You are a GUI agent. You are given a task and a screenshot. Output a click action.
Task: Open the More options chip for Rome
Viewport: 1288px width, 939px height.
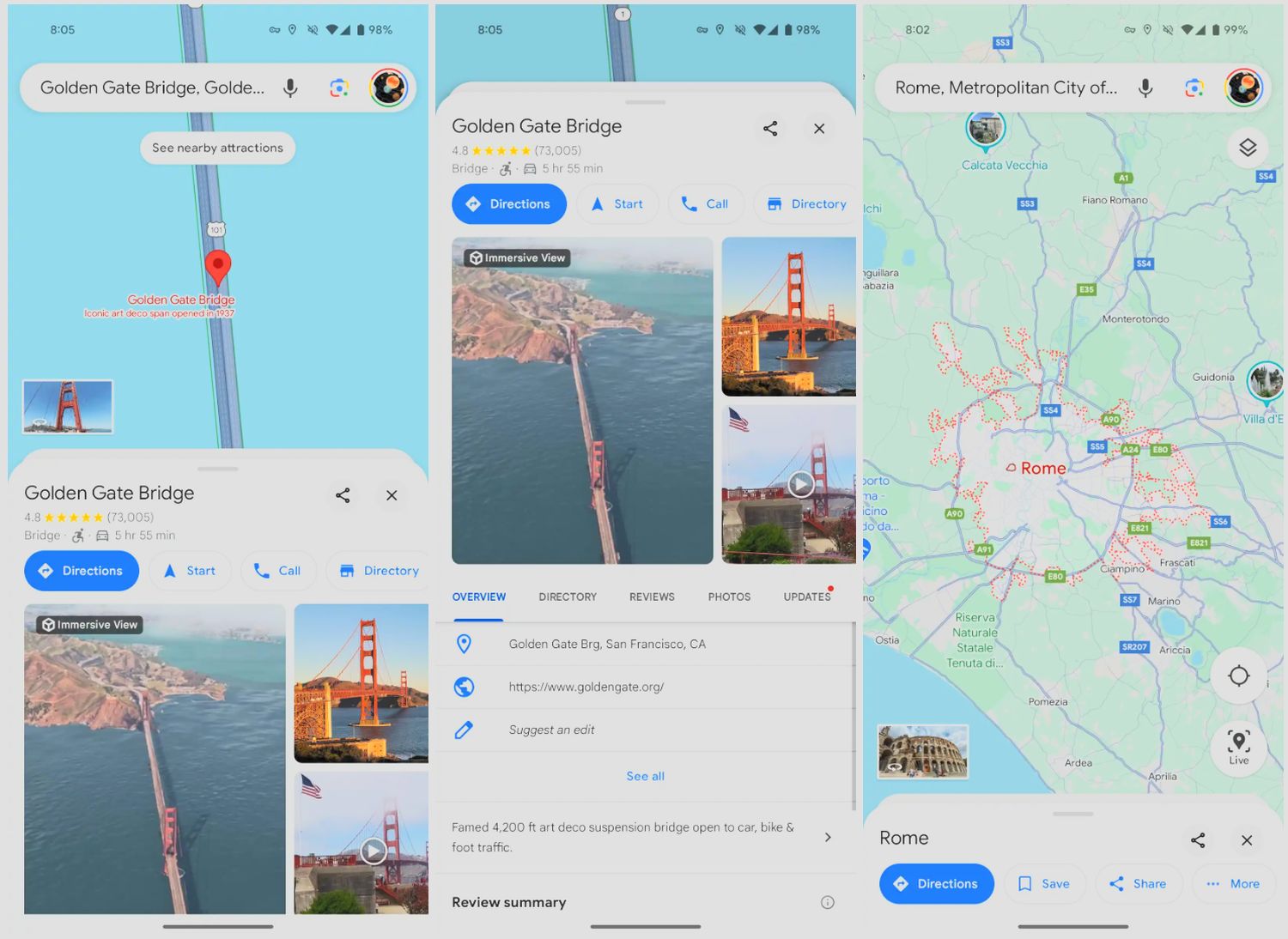click(x=1232, y=883)
